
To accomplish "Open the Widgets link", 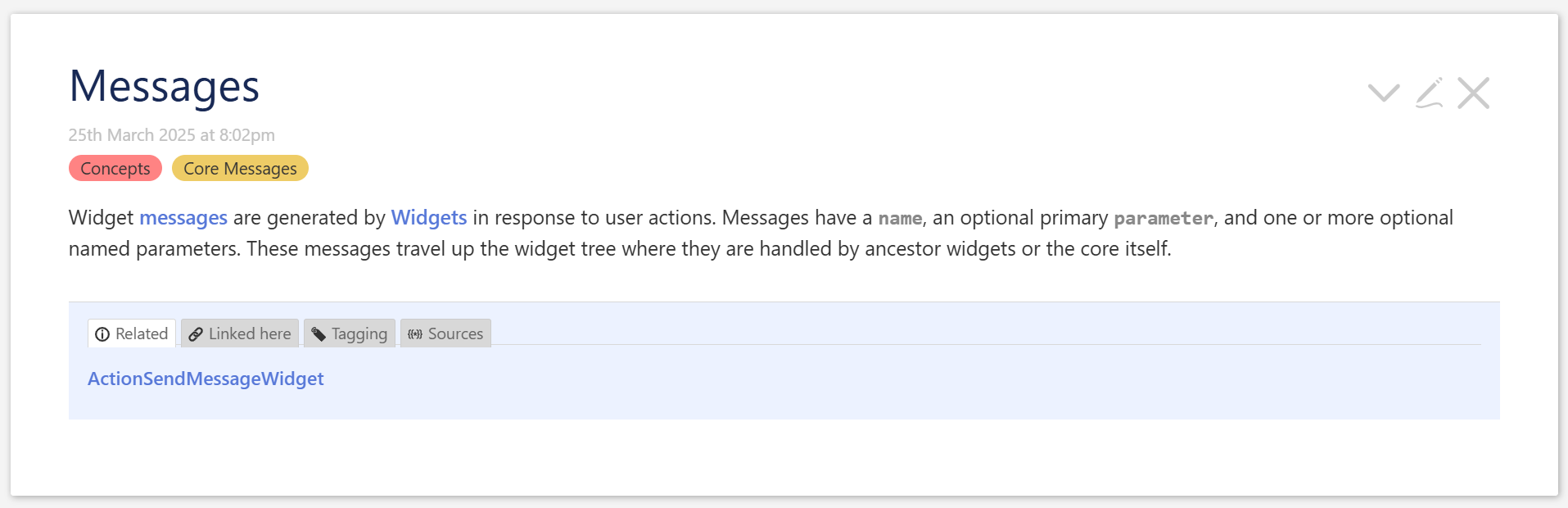I will (x=429, y=218).
